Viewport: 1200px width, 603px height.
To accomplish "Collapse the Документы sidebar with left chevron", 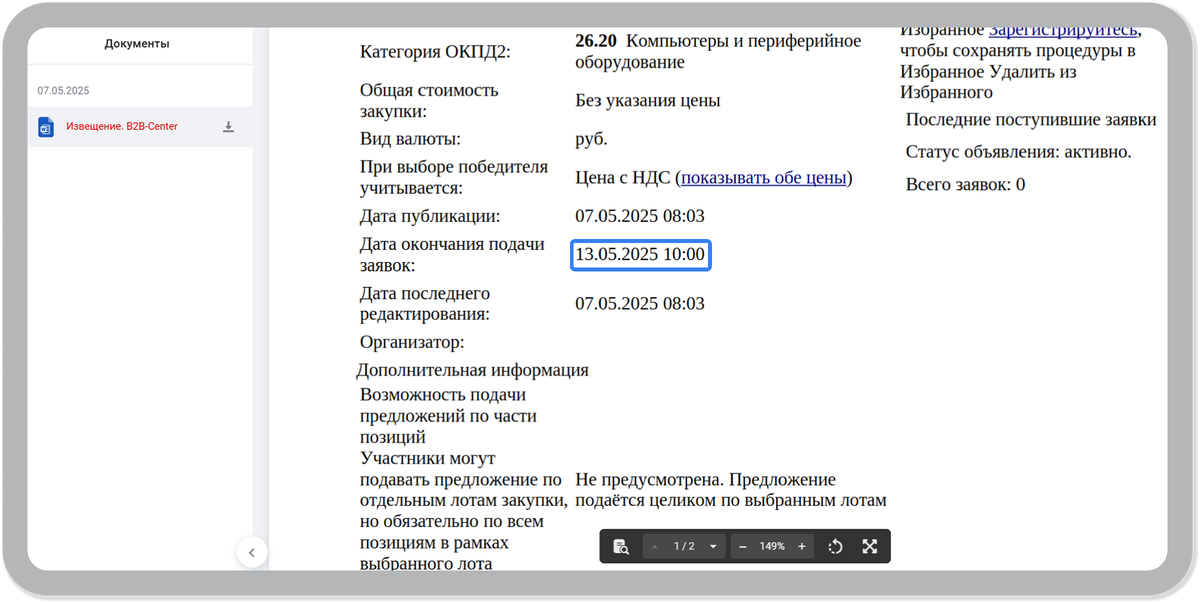I will pyautogui.click(x=252, y=552).
